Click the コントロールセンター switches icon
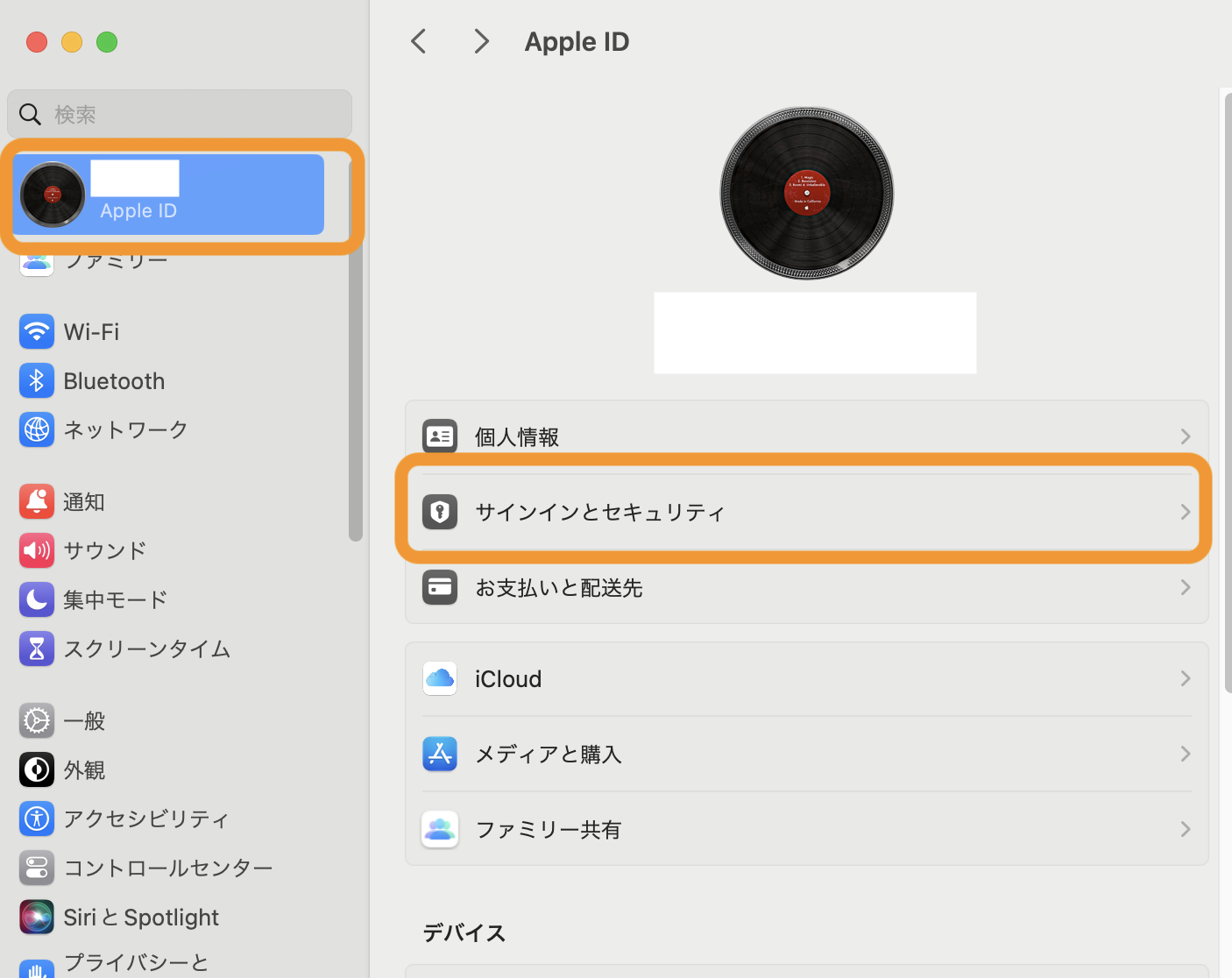Viewport: 1232px width, 978px height. click(37, 868)
